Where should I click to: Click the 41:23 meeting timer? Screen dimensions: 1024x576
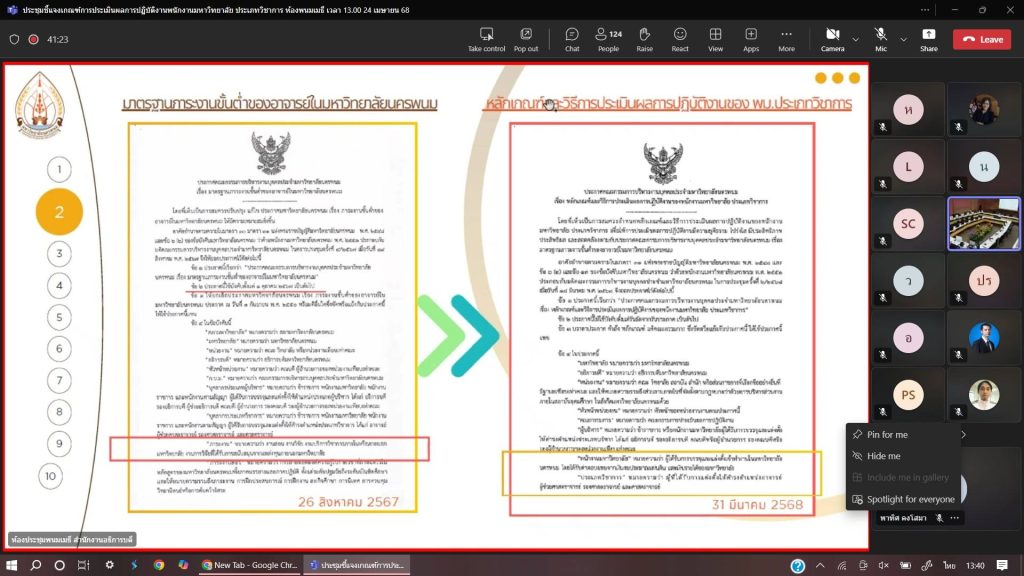tap(57, 39)
